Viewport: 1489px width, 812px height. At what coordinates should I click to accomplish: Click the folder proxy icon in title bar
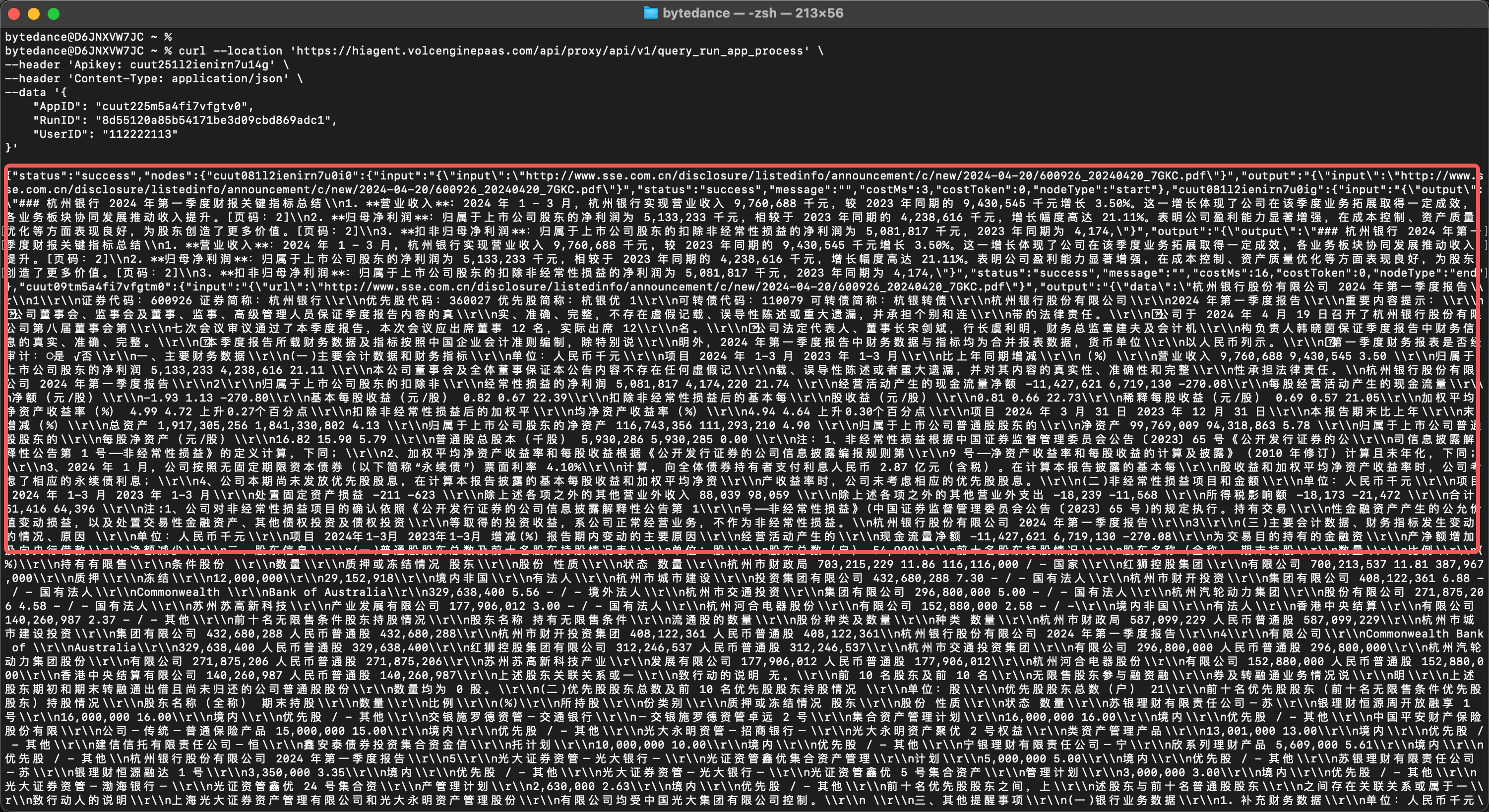[650, 13]
